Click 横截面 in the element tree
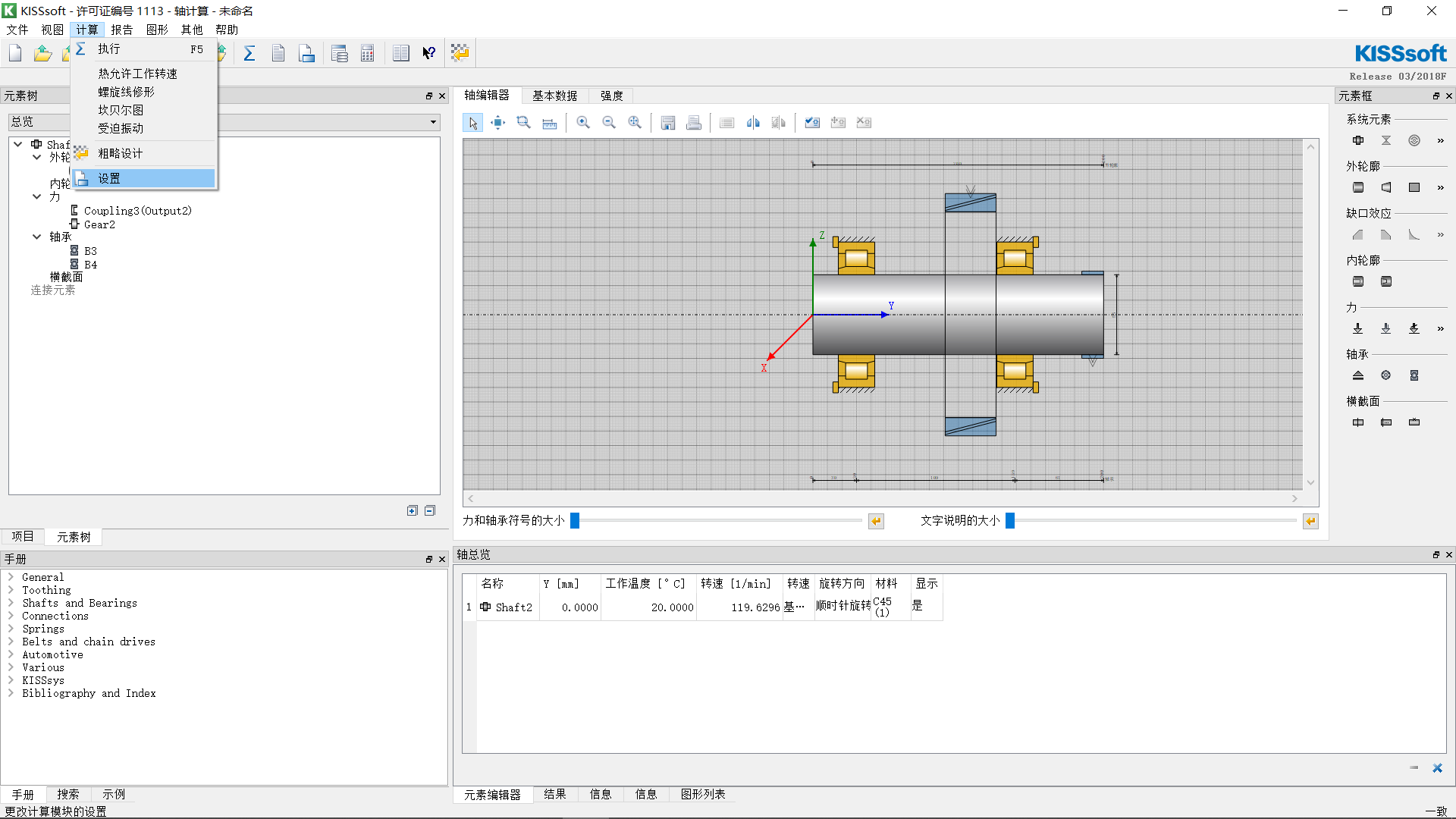Screen dimensions: 1456x819 [x=66, y=278]
